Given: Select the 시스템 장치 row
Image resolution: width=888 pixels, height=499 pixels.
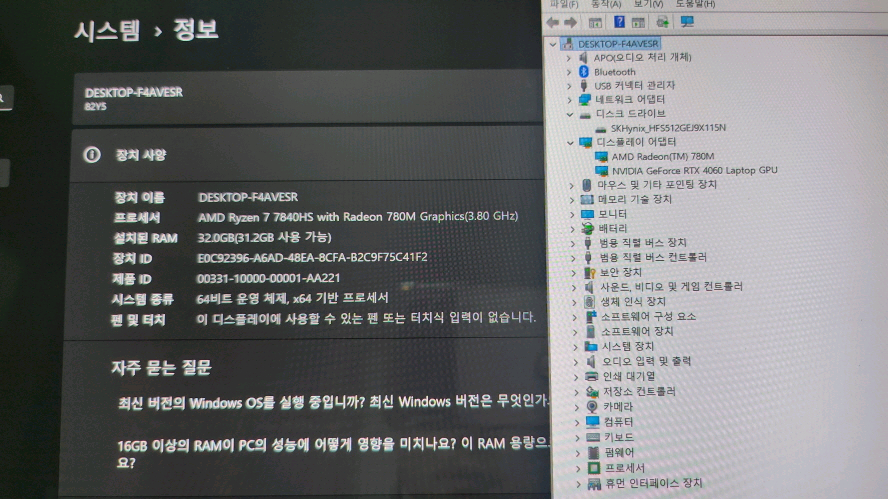Looking at the screenshot, I should pyautogui.click(x=627, y=346).
